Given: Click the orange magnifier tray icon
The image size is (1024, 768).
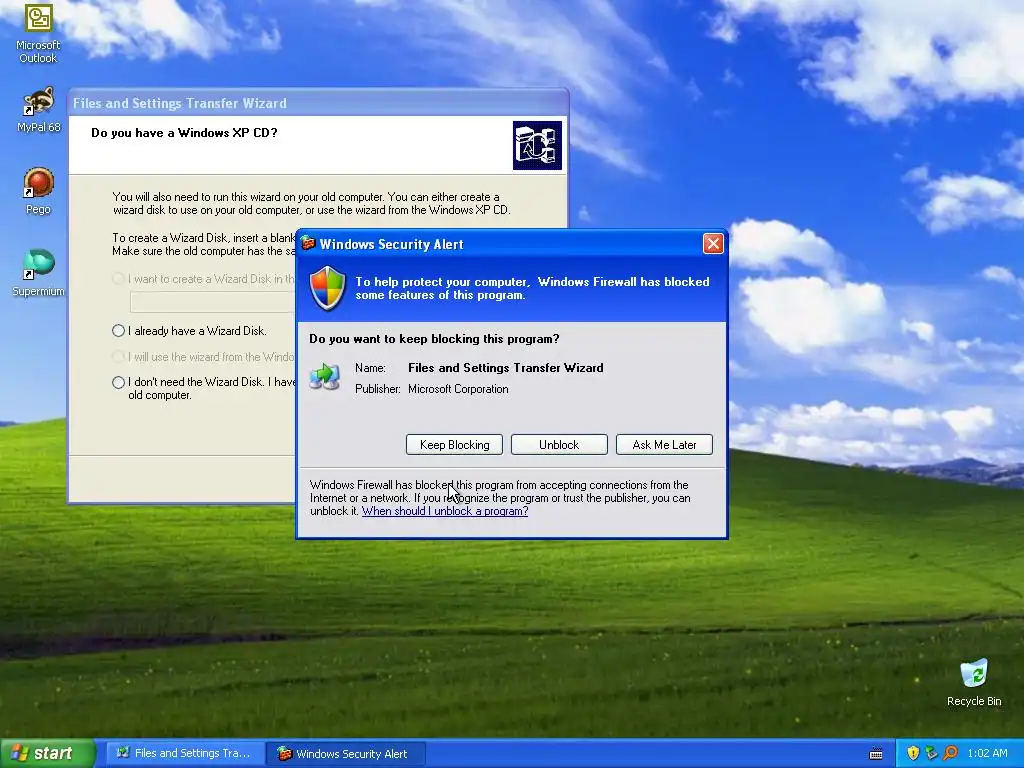Looking at the screenshot, I should (950, 753).
